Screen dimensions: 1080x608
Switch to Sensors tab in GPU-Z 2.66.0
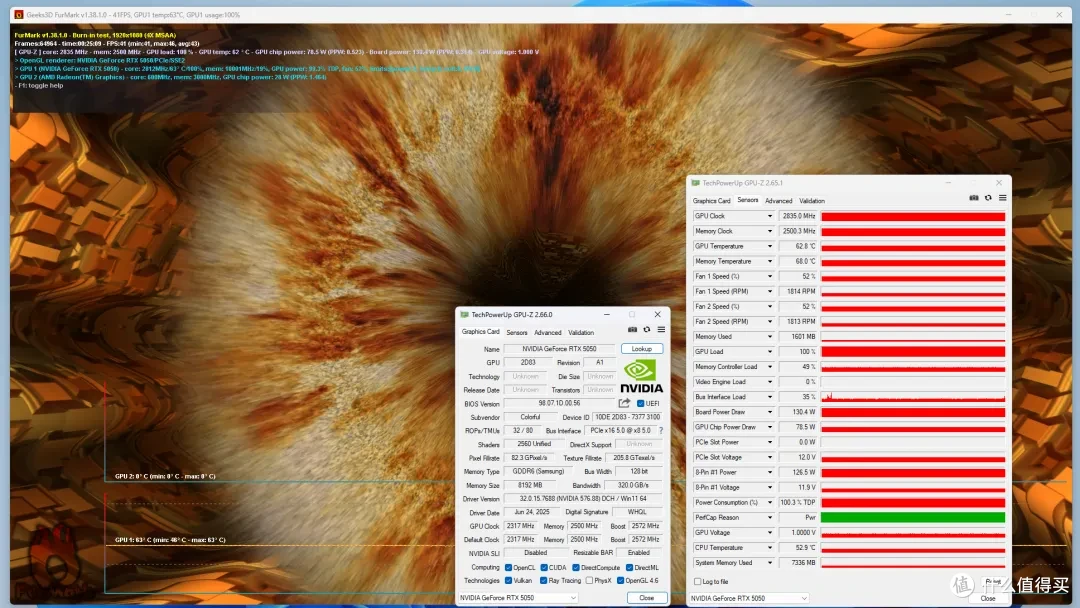click(517, 333)
